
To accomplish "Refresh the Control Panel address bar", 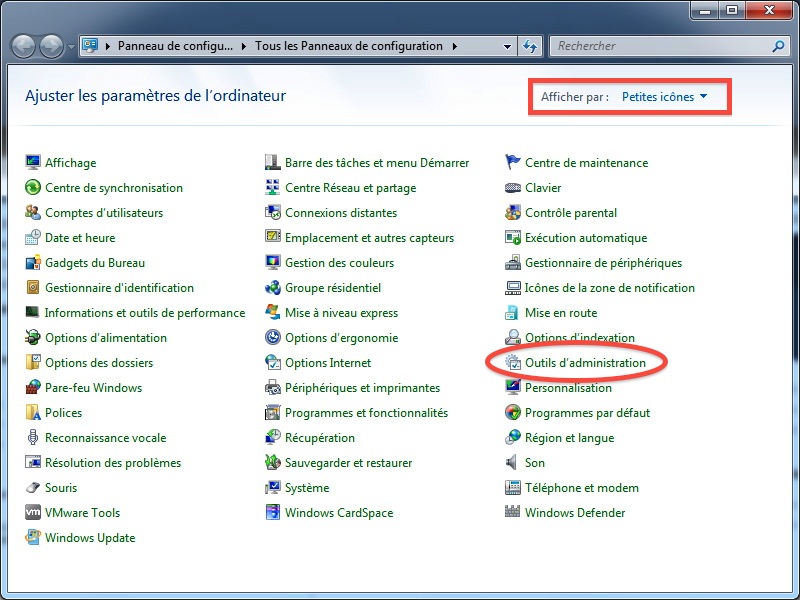I will (530, 46).
